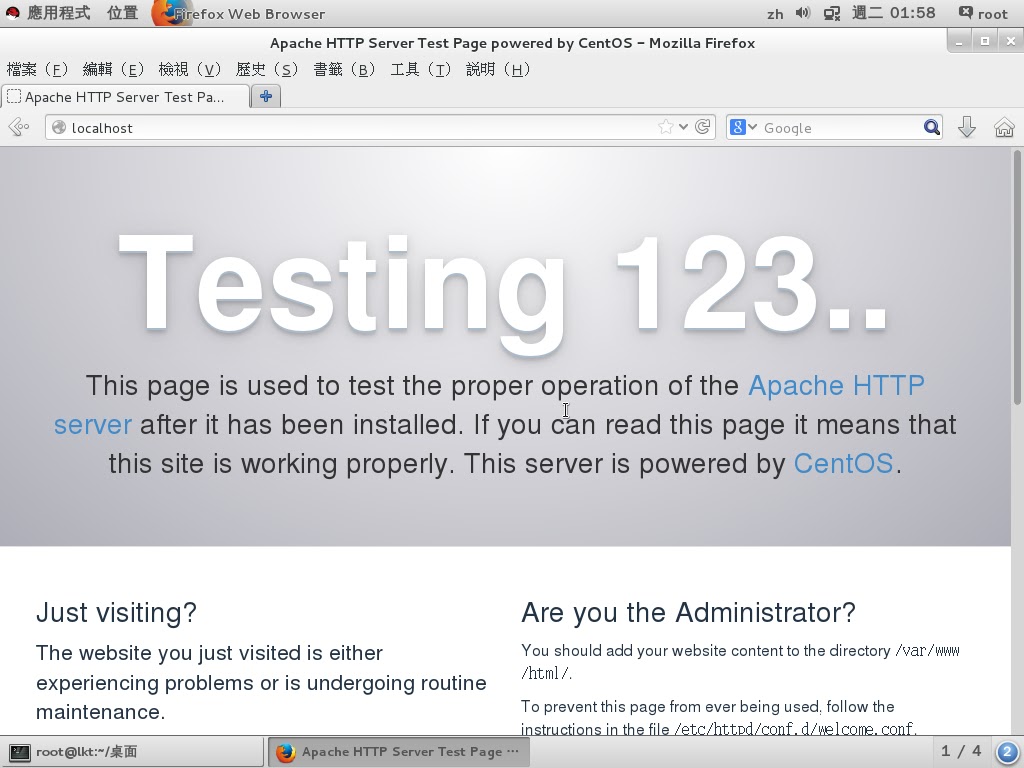Bookmark this page with the star icon
This screenshot has height=768, width=1024.
[x=665, y=127]
